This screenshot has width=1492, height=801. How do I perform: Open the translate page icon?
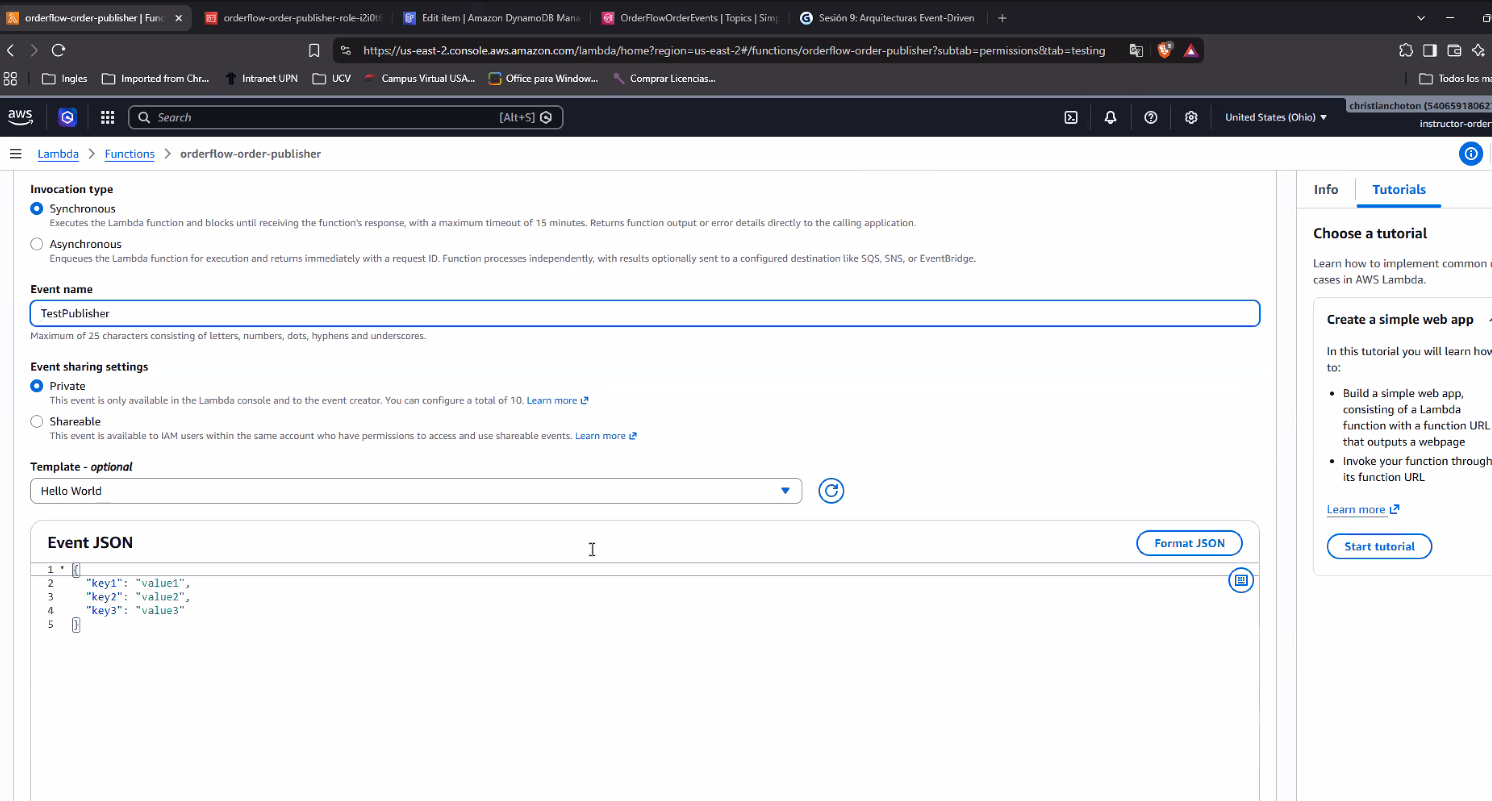1137,50
